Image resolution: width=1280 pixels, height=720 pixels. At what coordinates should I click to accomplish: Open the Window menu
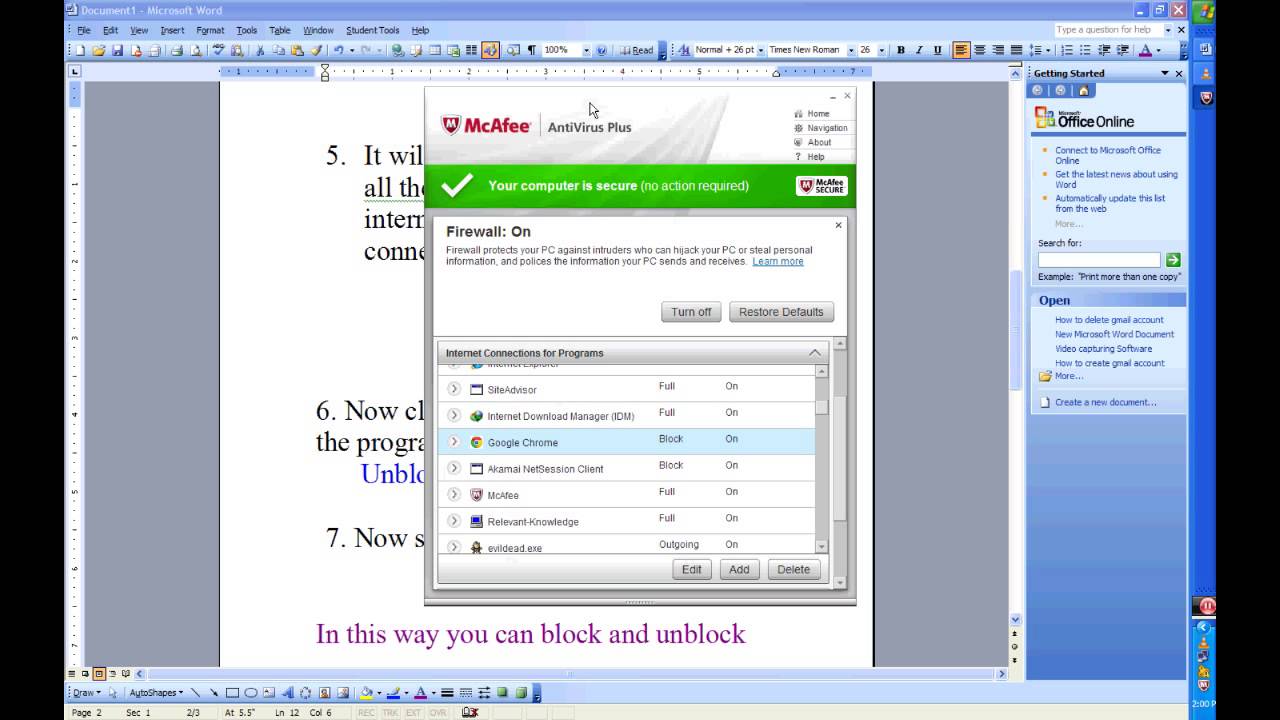pyautogui.click(x=318, y=30)
